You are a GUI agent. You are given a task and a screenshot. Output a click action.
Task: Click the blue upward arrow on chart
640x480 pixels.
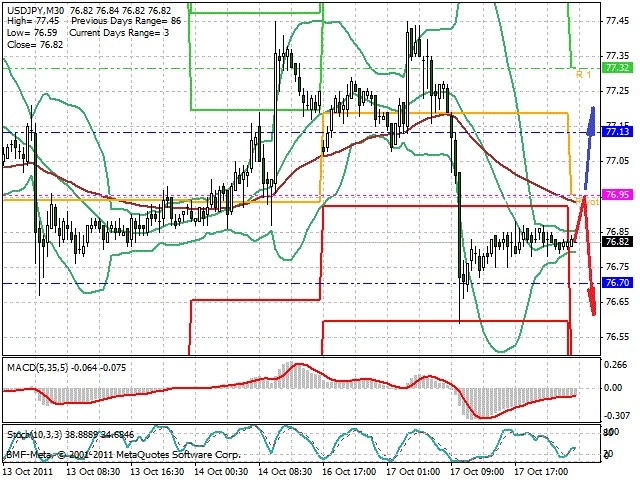[589, 148]
